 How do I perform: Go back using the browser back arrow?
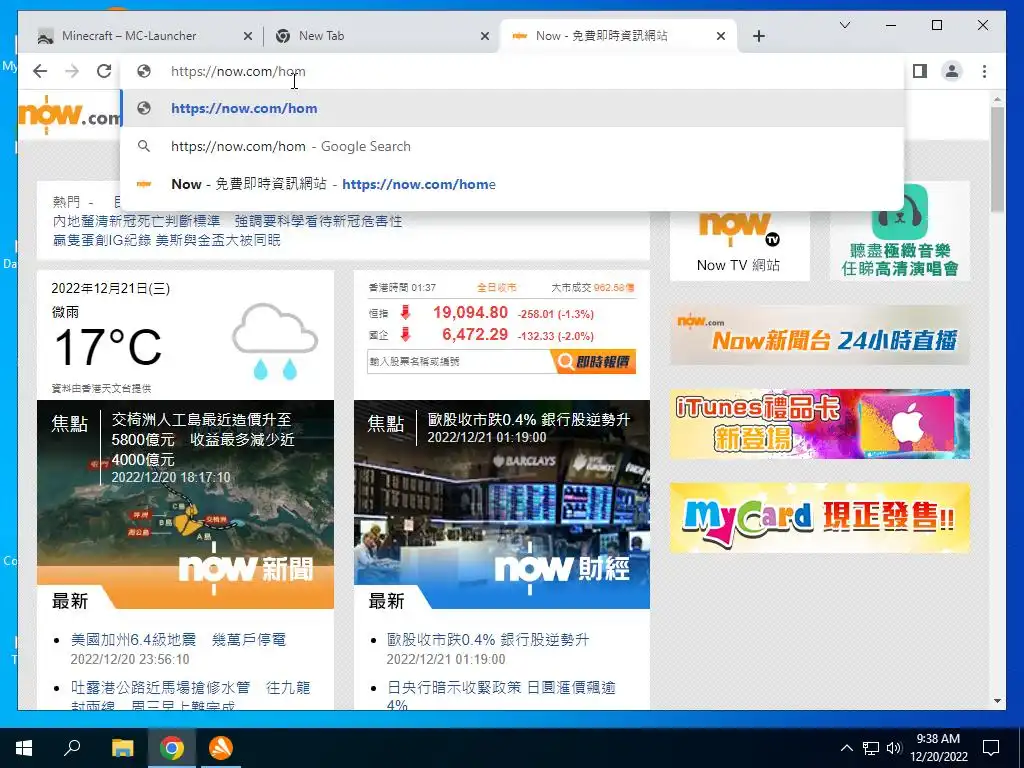[40, 71]
